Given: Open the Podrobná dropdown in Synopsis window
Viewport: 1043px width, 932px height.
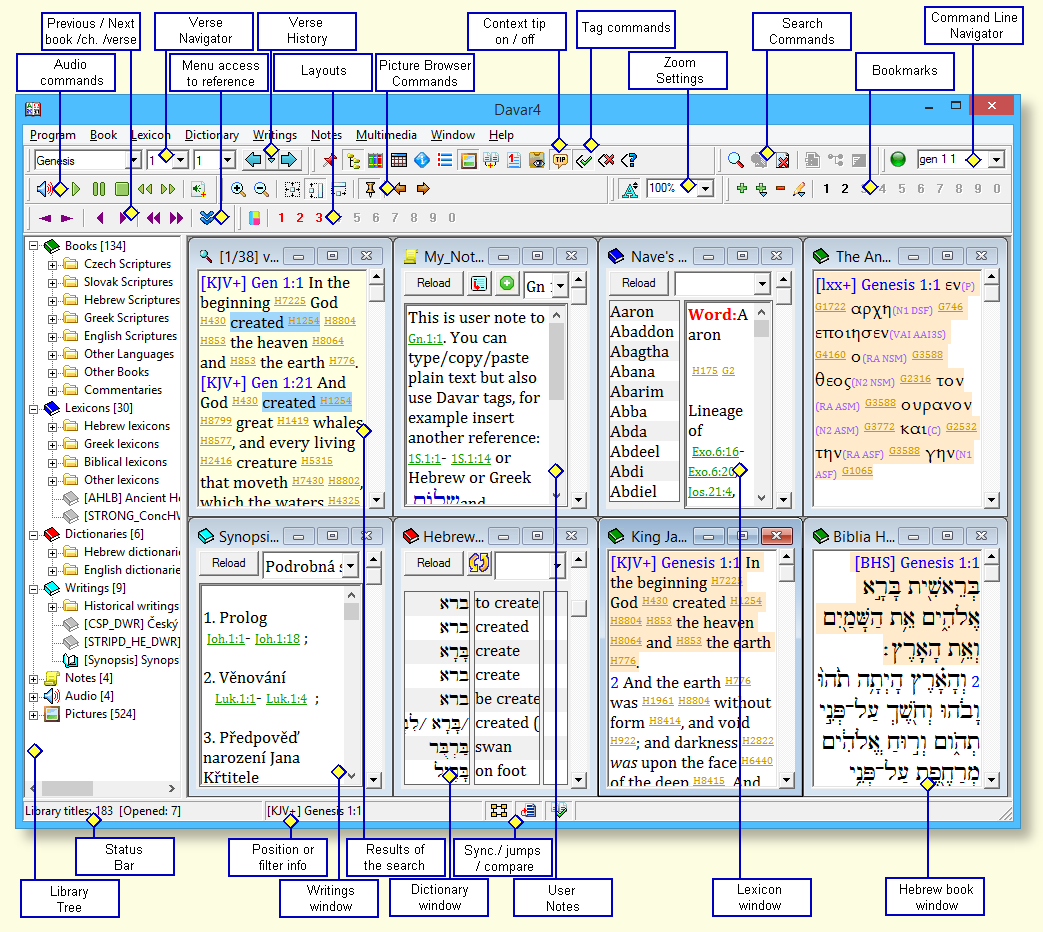Looking at the screenshot, I should click(351, 566).
